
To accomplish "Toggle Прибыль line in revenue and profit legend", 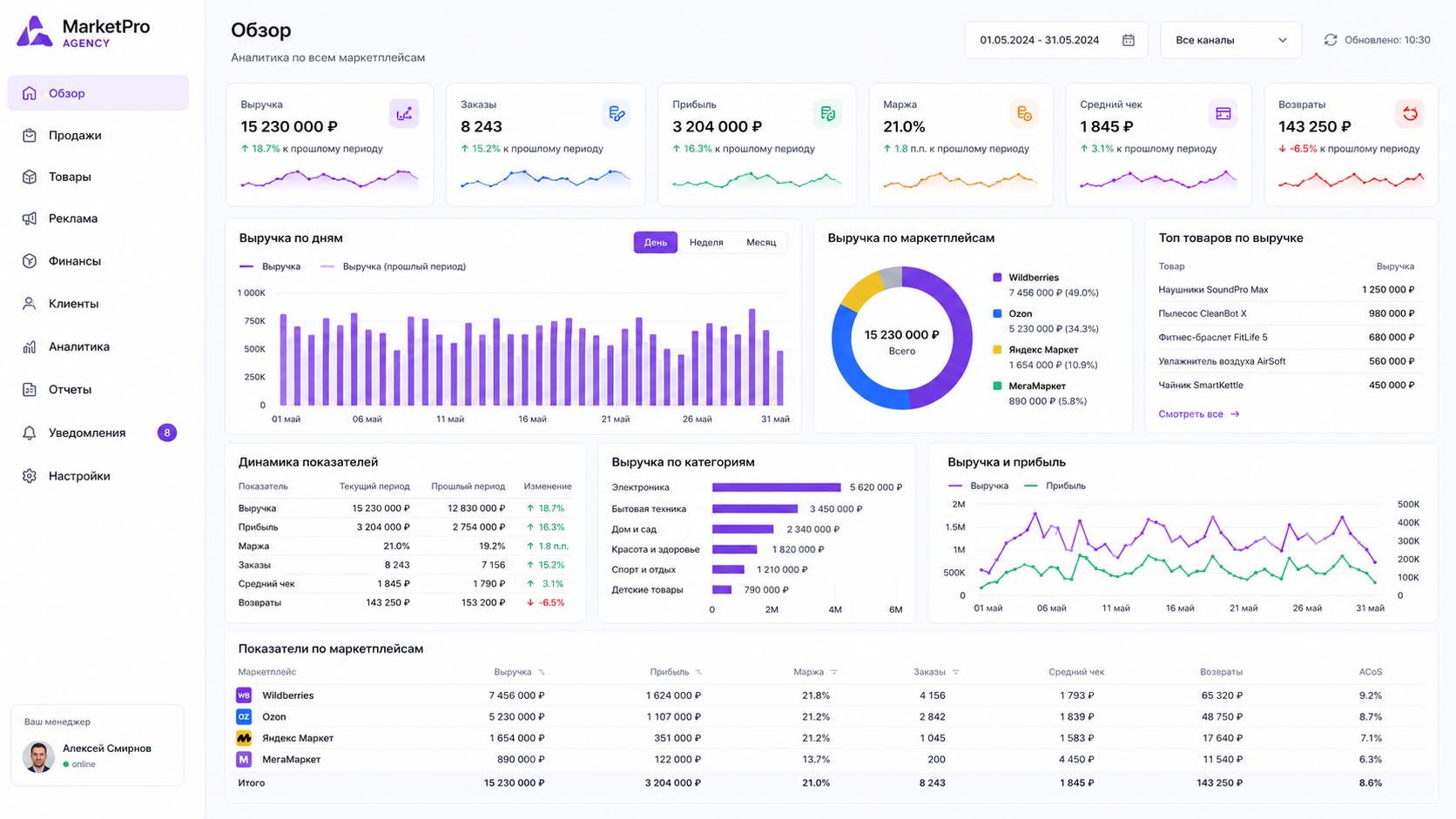I will [x=1055, y=486].
